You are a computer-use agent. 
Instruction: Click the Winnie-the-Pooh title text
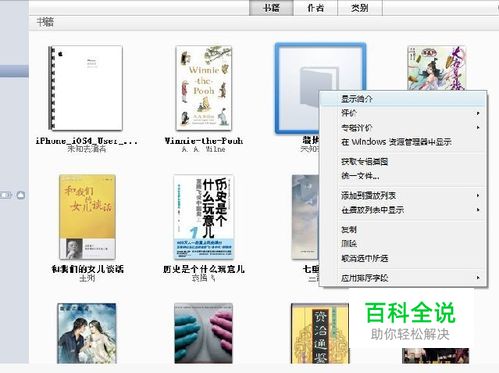204,141
